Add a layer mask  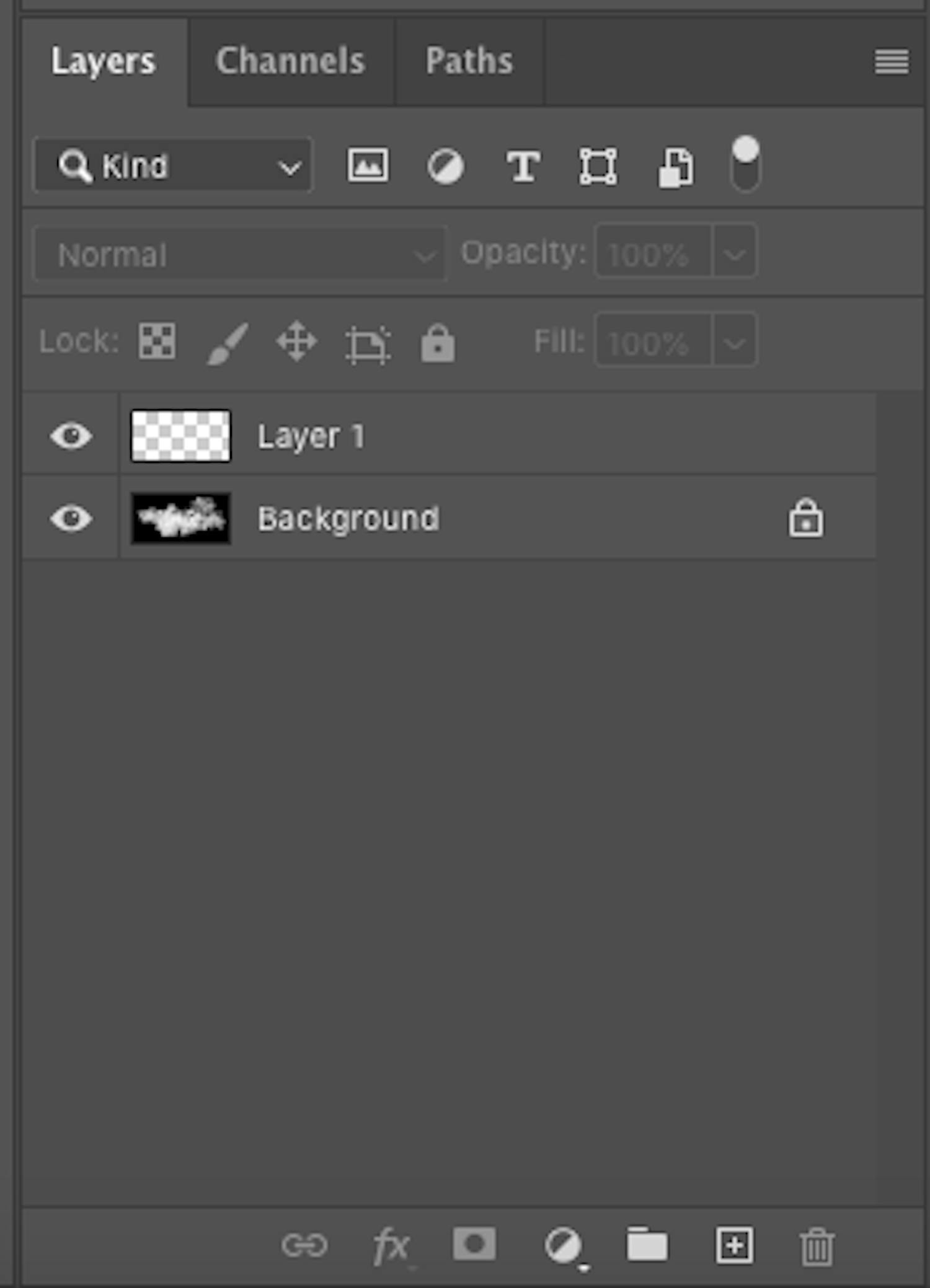tap(474, 1243)
